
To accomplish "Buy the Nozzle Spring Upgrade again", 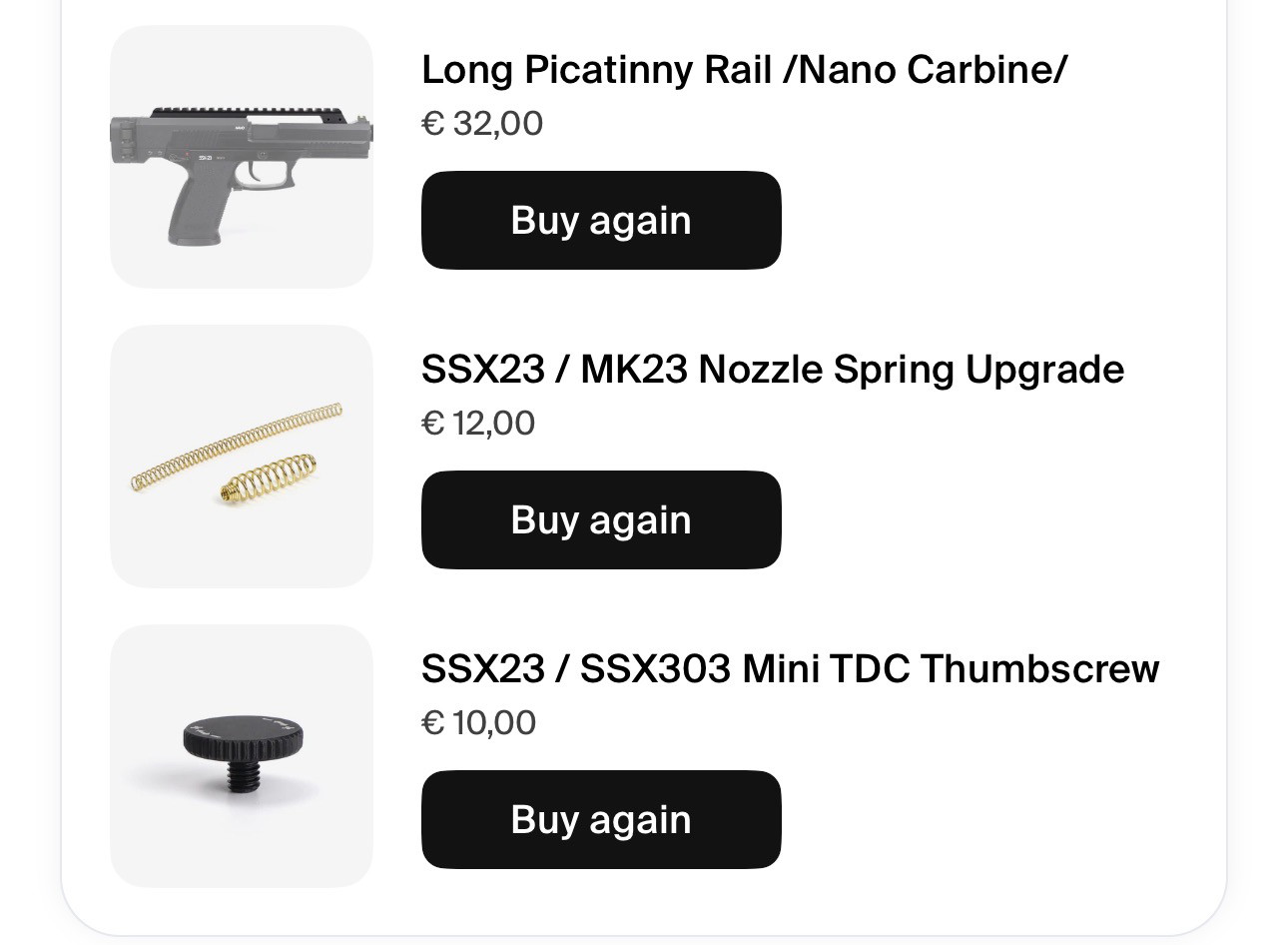I will click(x=601, y=519).
